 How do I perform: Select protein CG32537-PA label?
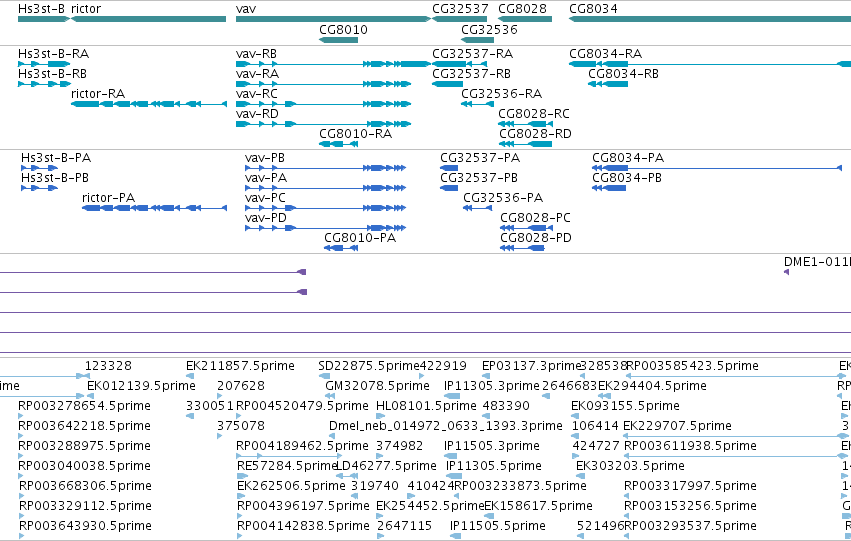tap(480, 158)
